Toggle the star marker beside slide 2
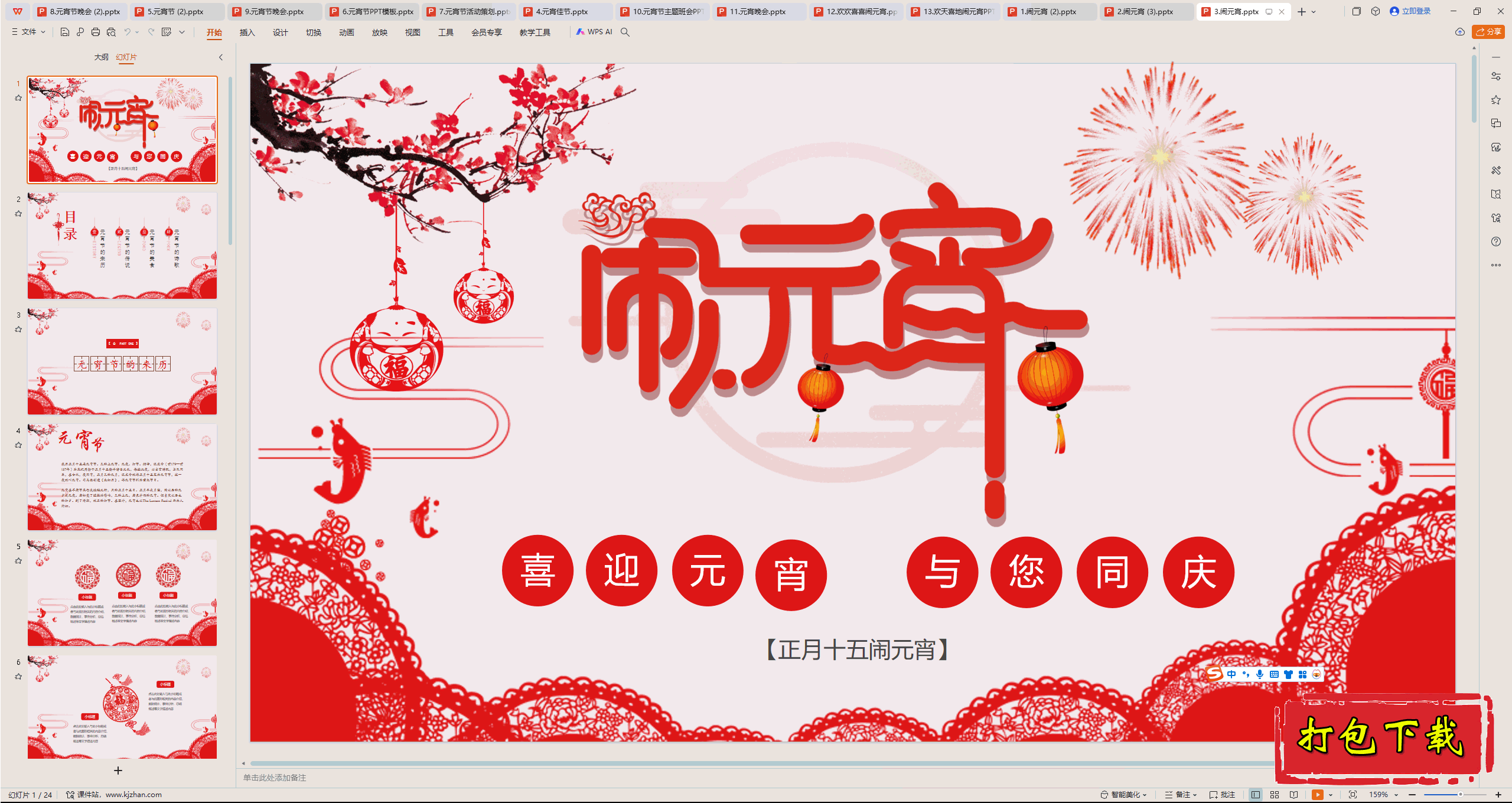Viewport: 1512px width, 803px height. (x=18, y=214)
